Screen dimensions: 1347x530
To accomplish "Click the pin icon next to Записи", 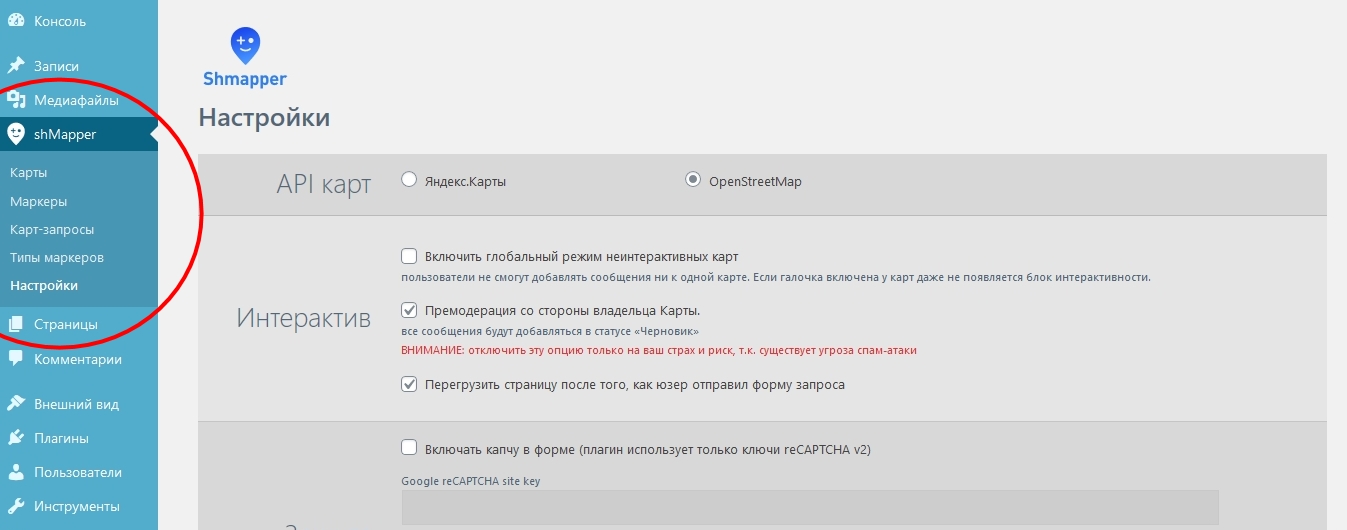I will [x=16, y=66].
